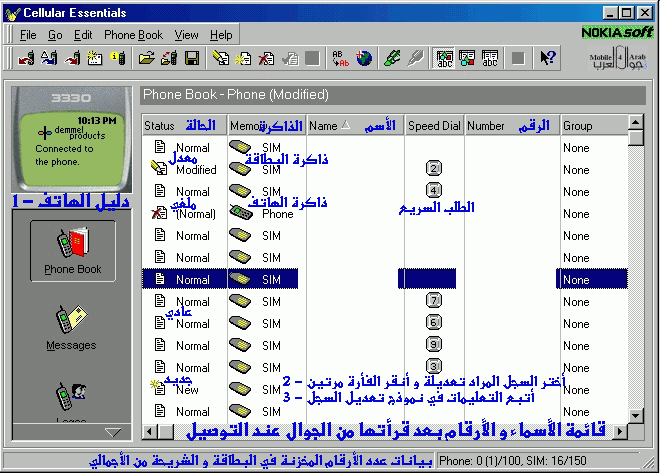Sort by the Group column header
The width and height of the screenshot is (660, 473).
coord(594,125)
